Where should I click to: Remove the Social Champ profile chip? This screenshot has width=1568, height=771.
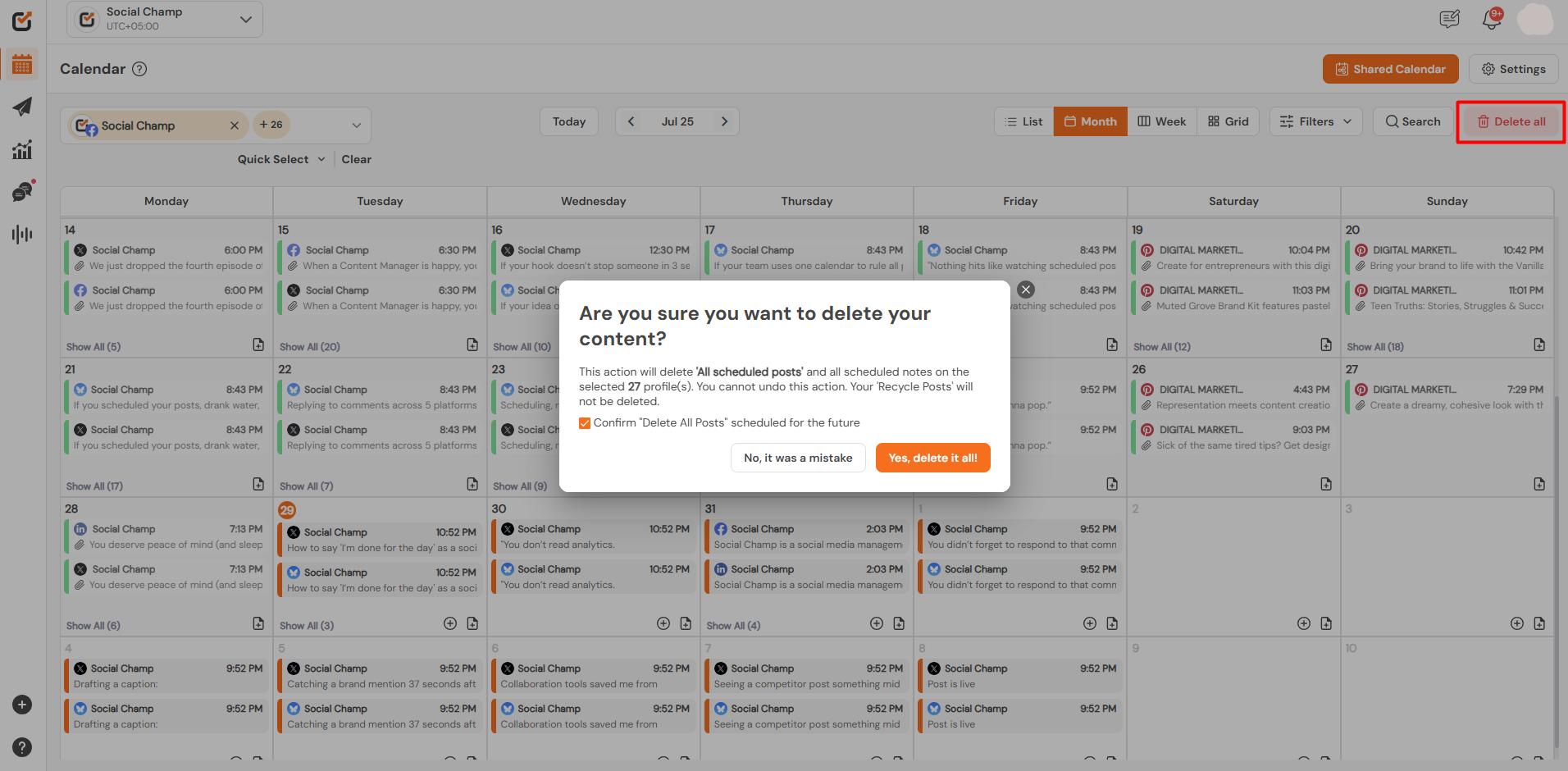(x=235, y=125)
